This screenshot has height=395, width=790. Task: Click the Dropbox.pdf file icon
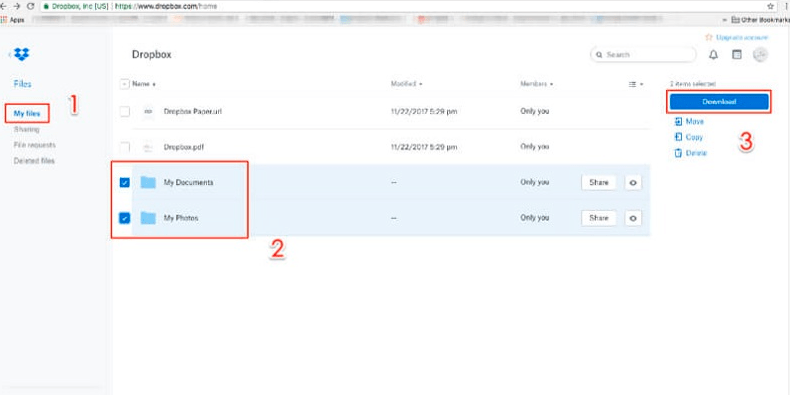point(148,147)
